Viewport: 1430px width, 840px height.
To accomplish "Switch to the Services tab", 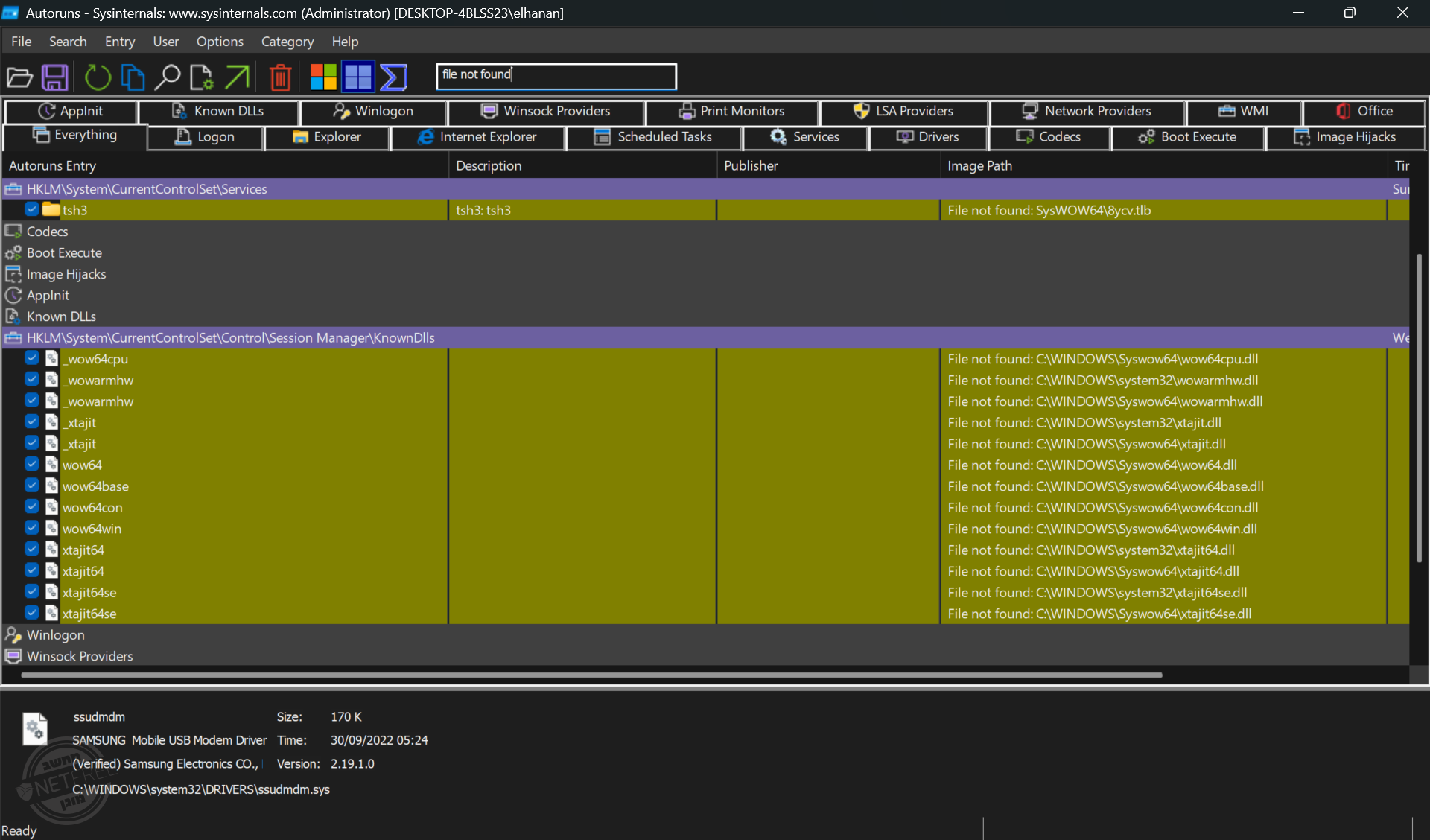I will 805,137.
